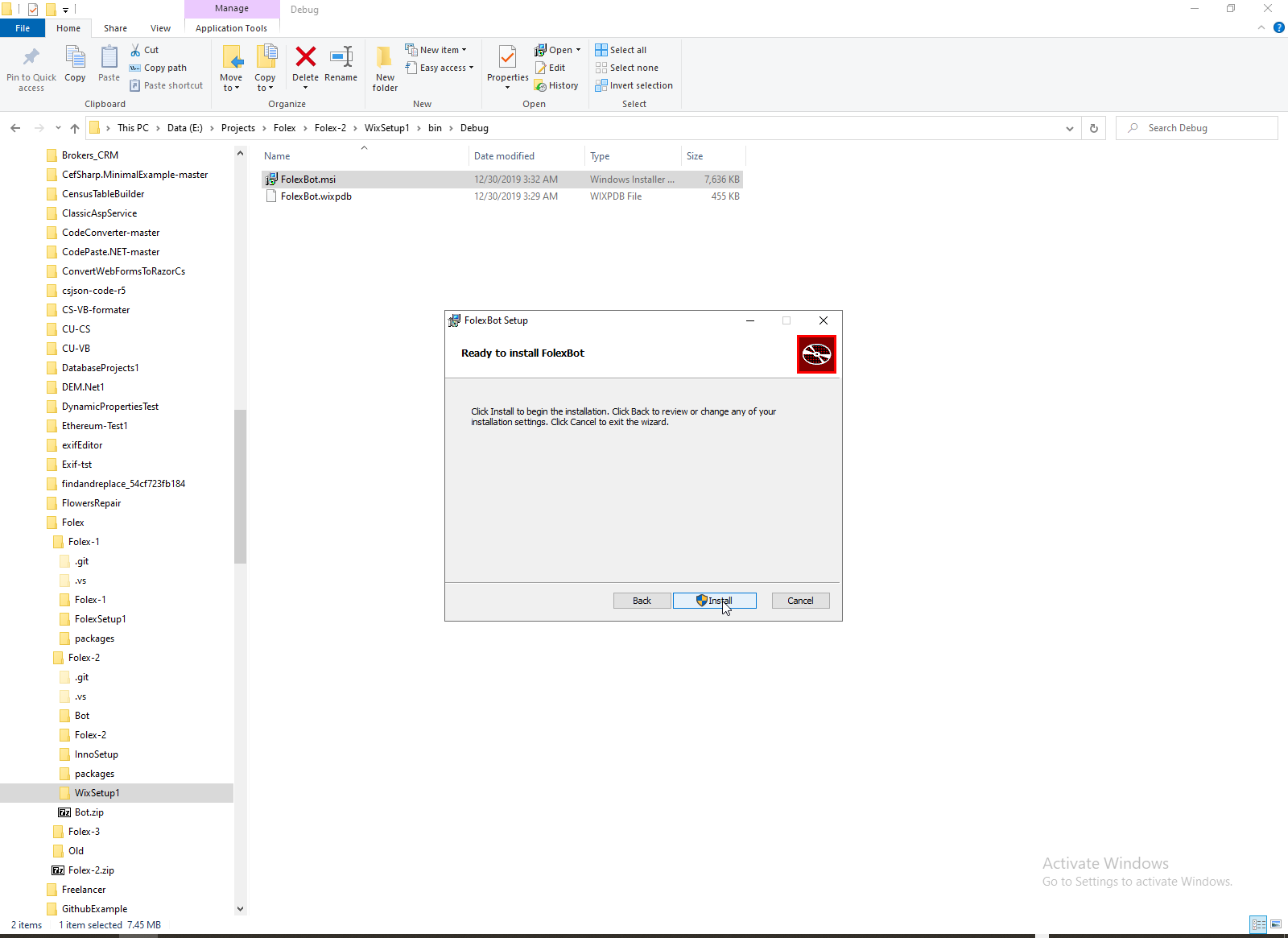
Task: Select the FolexBot.msi file
Action: click(502, 180)
